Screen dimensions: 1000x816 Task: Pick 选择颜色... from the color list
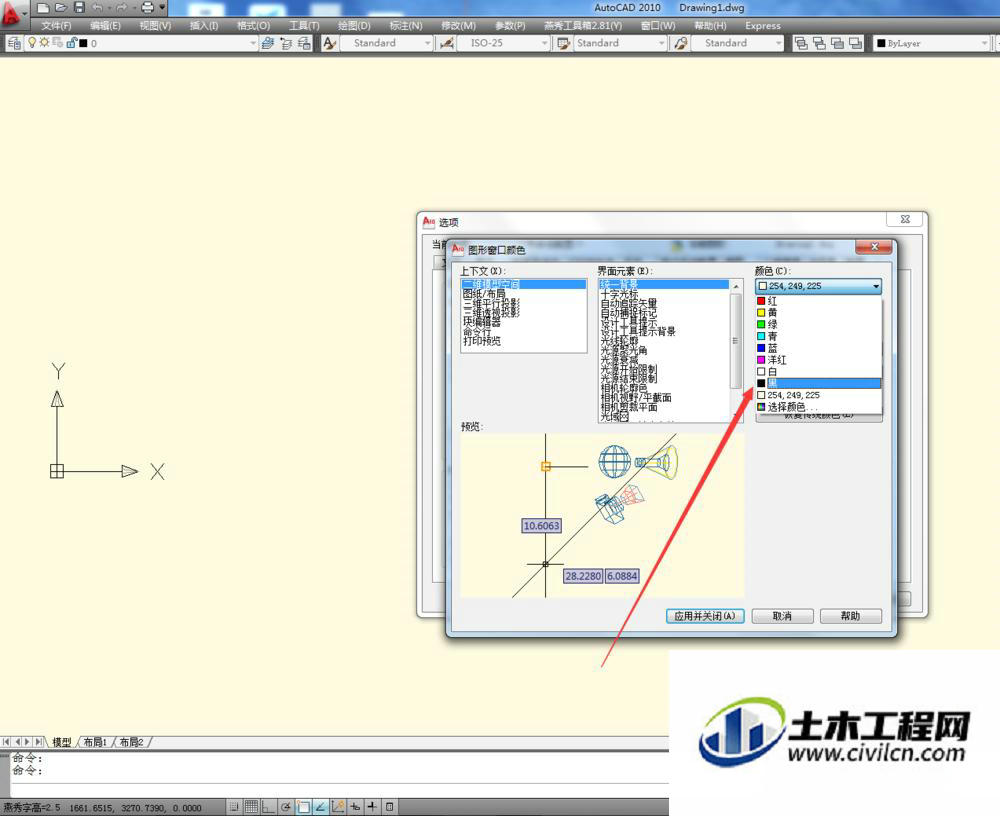click(x=818, y=407)
